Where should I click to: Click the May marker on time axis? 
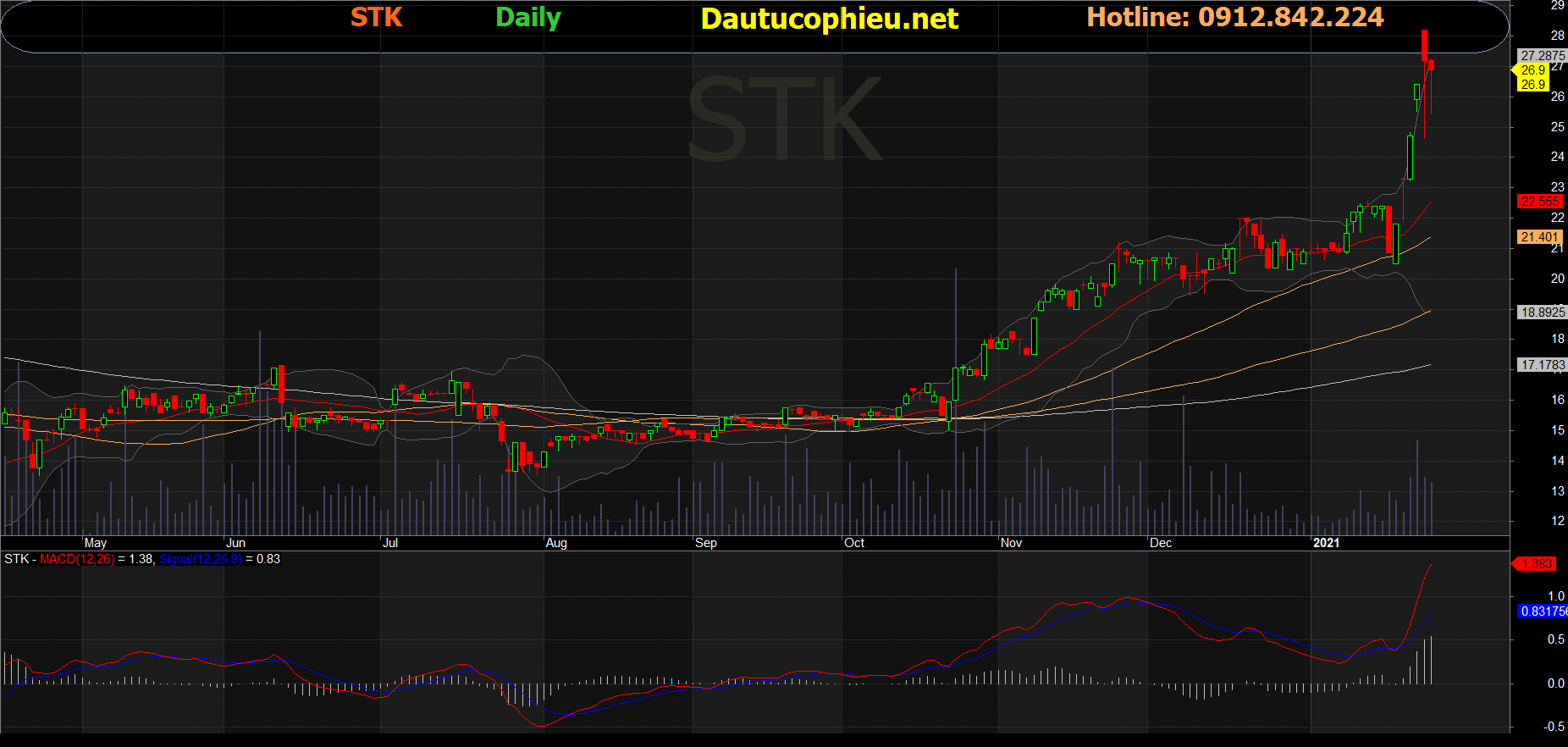96,543
